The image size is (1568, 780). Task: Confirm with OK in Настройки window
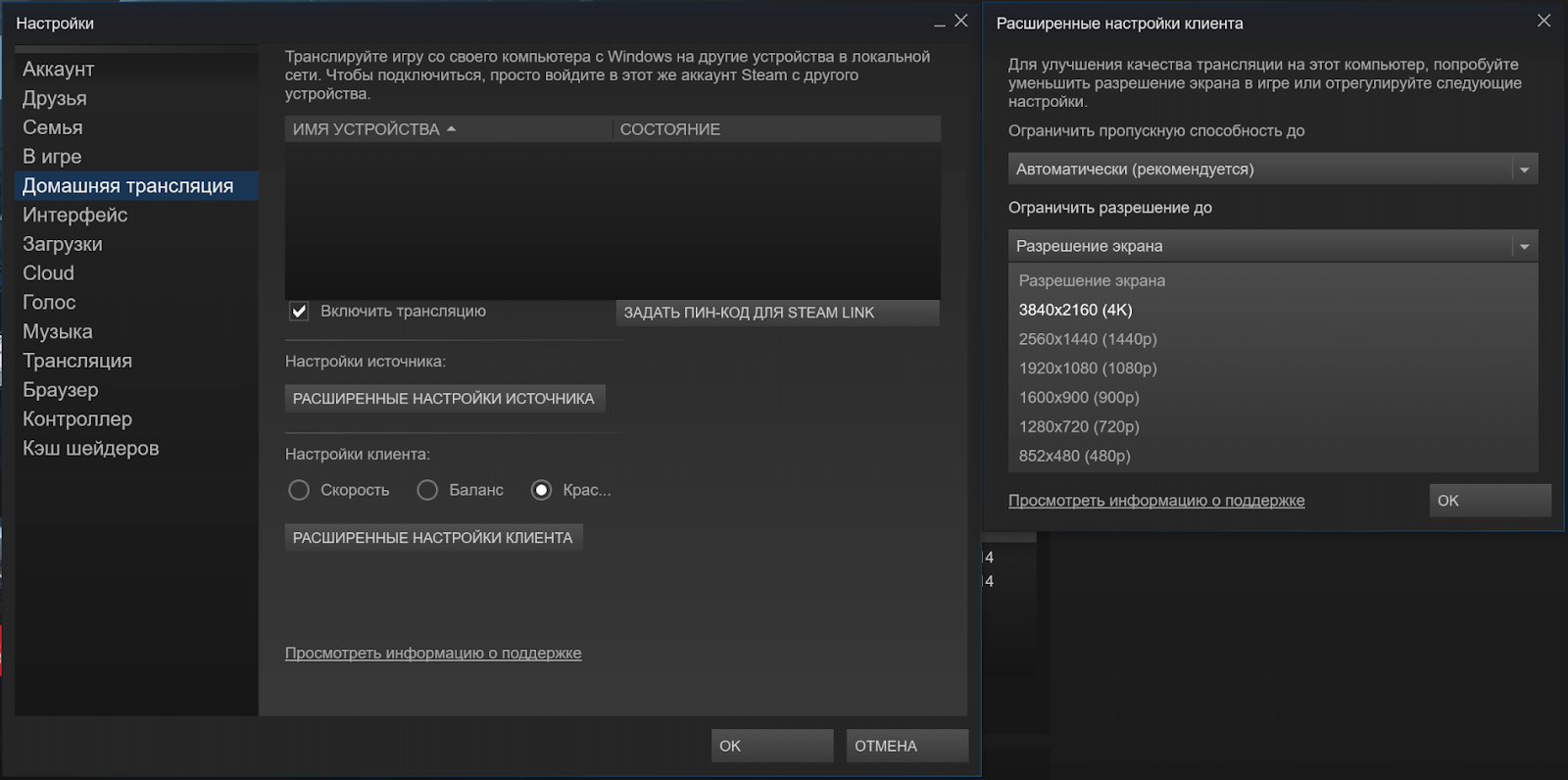772,746
